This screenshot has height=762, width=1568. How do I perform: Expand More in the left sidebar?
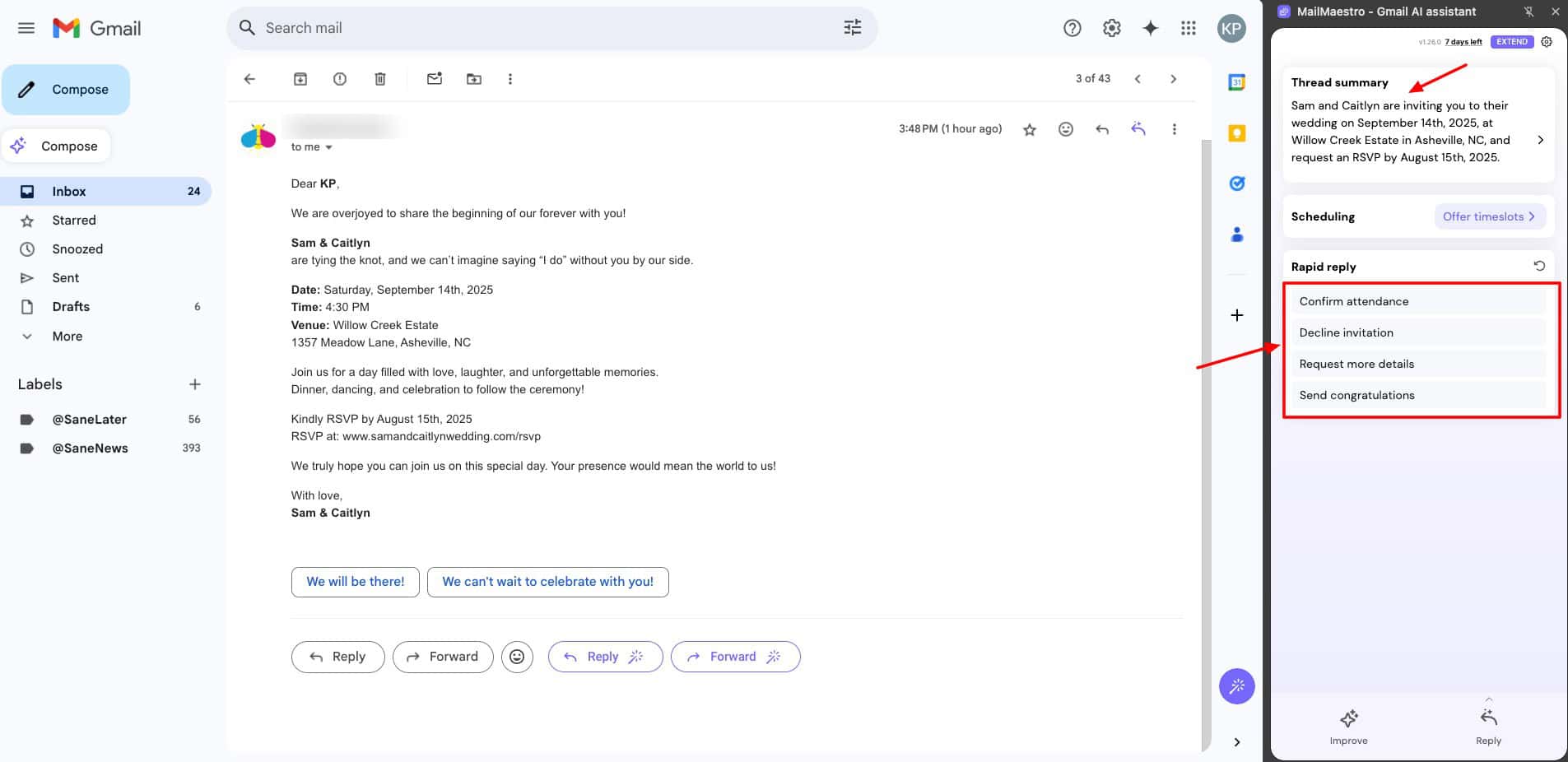click(67, 336)
